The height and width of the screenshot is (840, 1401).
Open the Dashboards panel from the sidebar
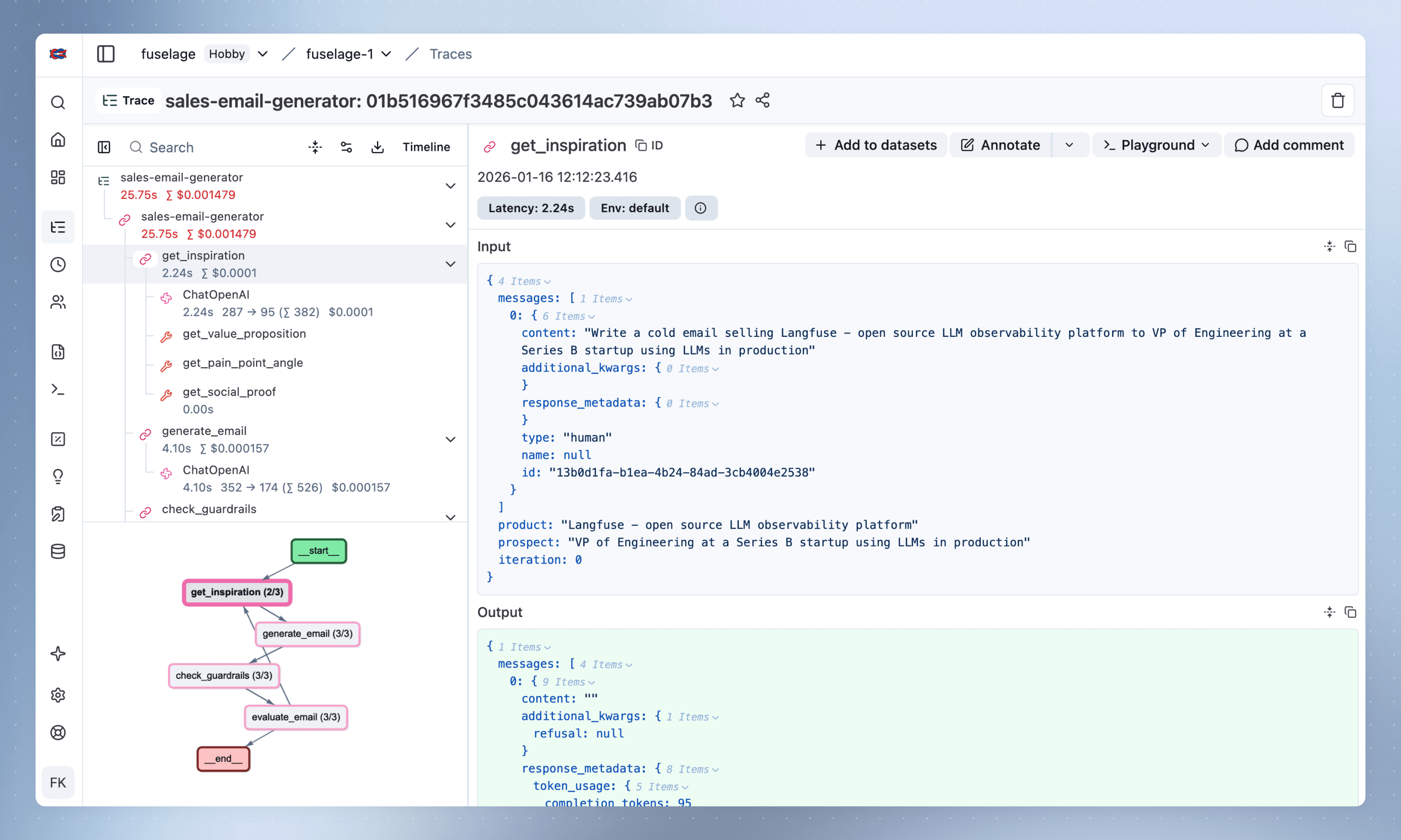pos(58,177)
